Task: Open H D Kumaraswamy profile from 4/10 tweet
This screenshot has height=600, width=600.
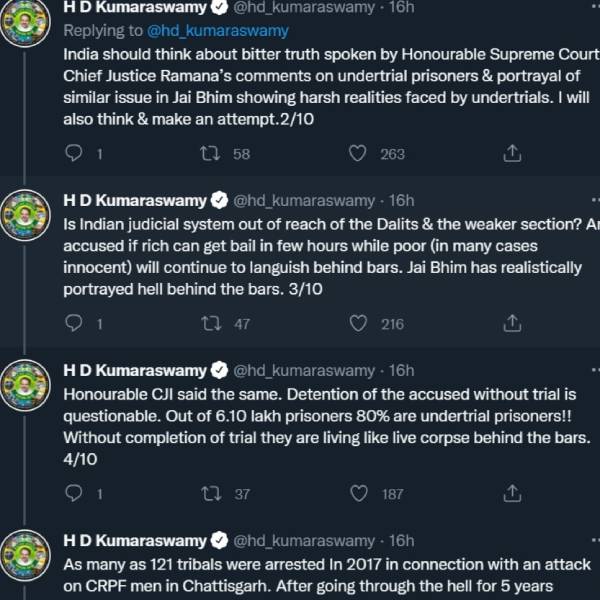Action: 134,370
